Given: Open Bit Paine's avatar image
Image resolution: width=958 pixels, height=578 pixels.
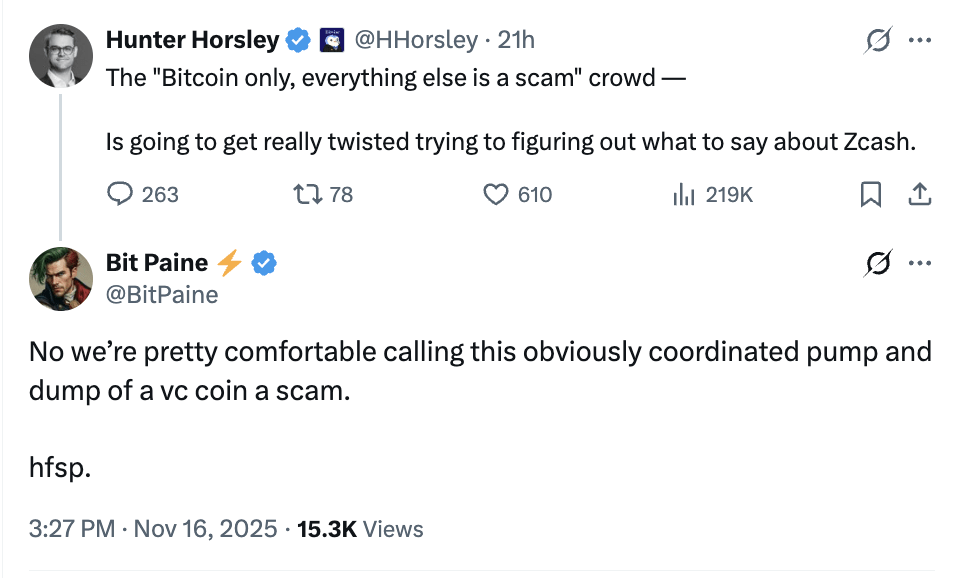Looking at the screenshot, I should click(x=62, y=278).
